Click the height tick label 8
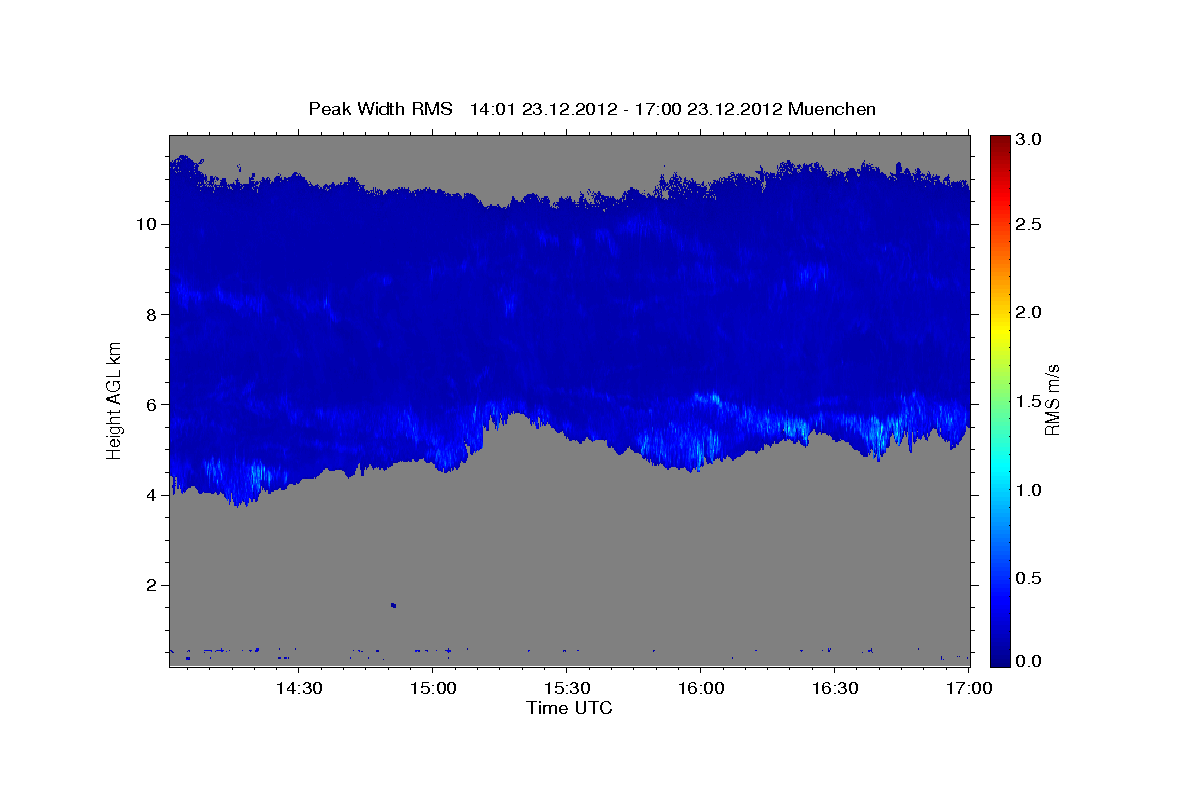 coord(154,314)
